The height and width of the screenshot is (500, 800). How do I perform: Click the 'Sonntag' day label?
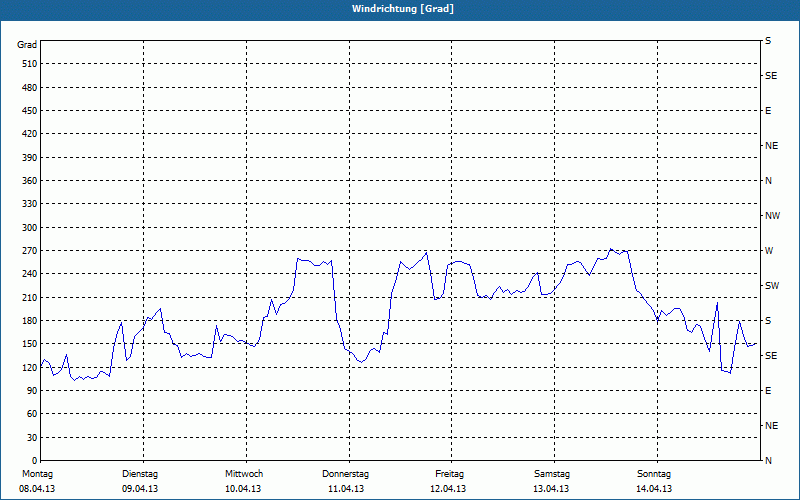pos(654,474)
